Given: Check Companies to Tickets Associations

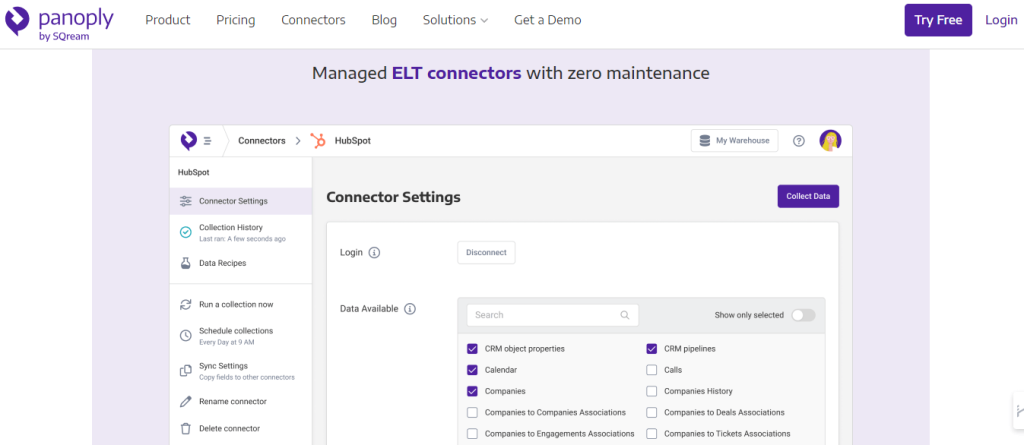Looking at the screenshot, I should pos(652,434).
